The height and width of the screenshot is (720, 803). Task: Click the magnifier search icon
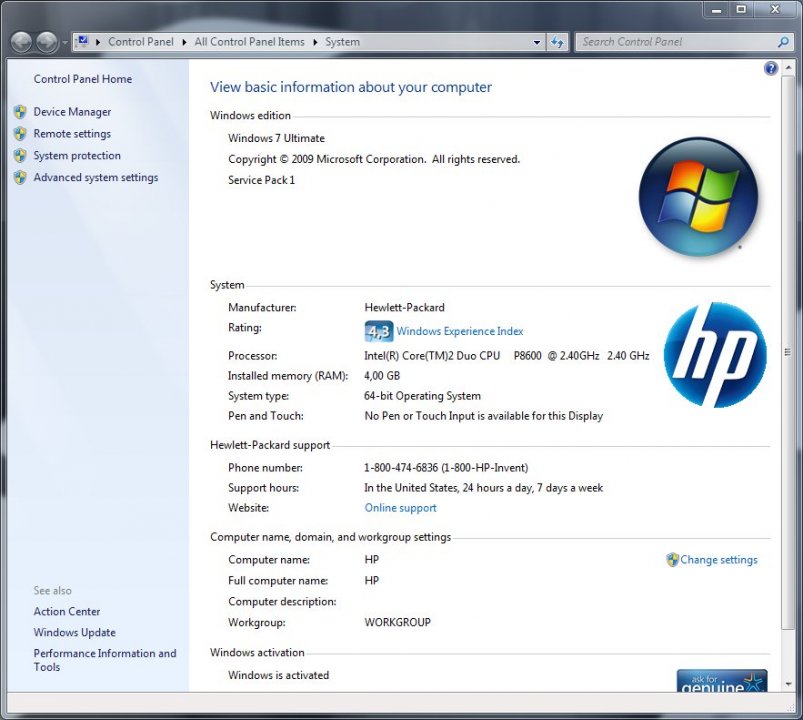click(783, 42)
